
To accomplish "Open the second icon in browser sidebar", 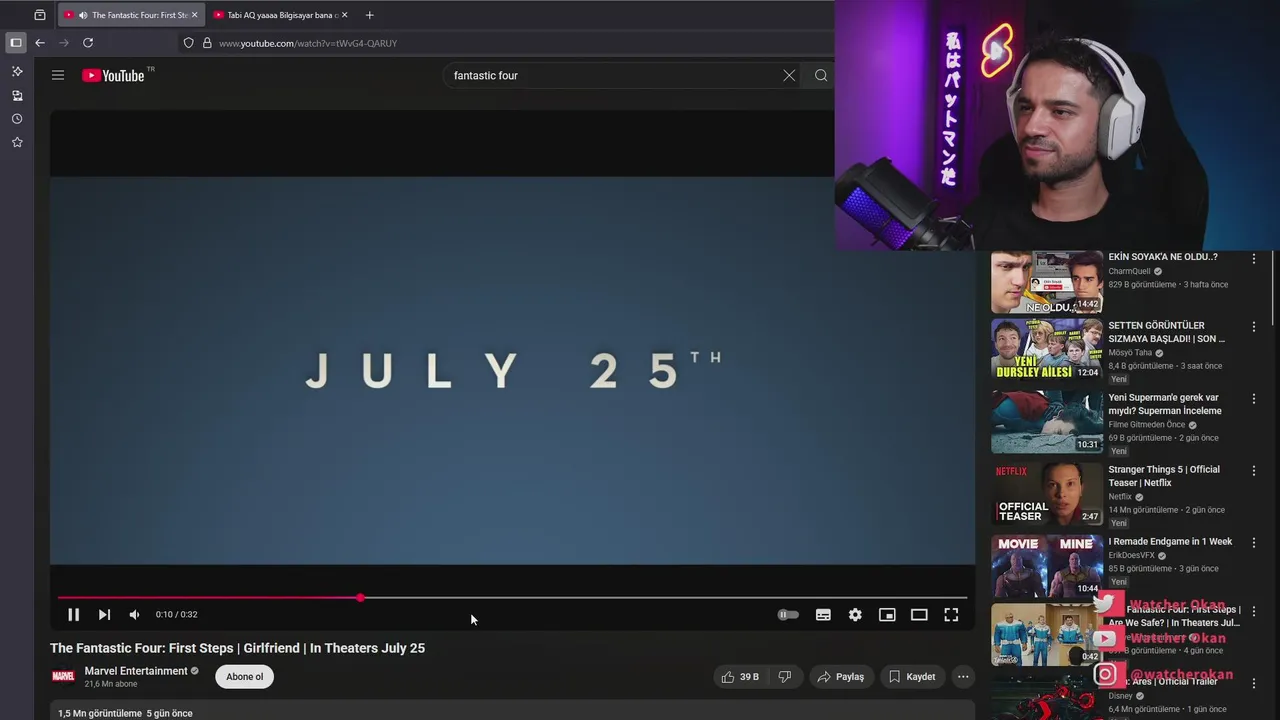I will tap(17, 96).
